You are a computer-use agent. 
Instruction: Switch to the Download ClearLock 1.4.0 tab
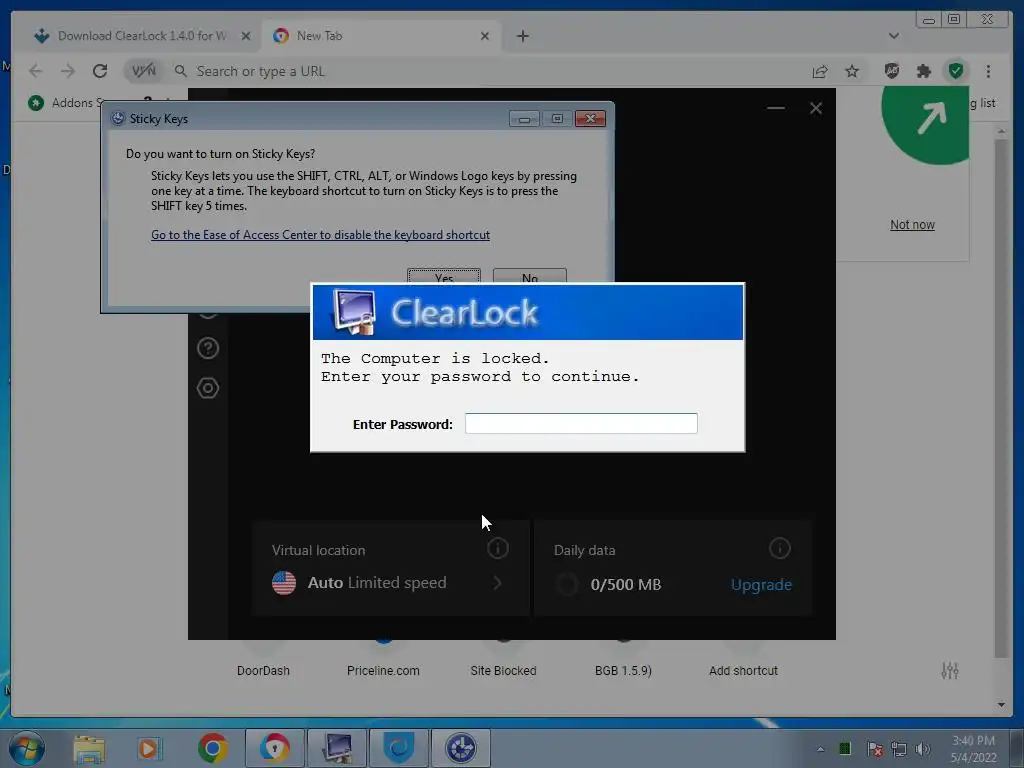[x=141, y=36]
